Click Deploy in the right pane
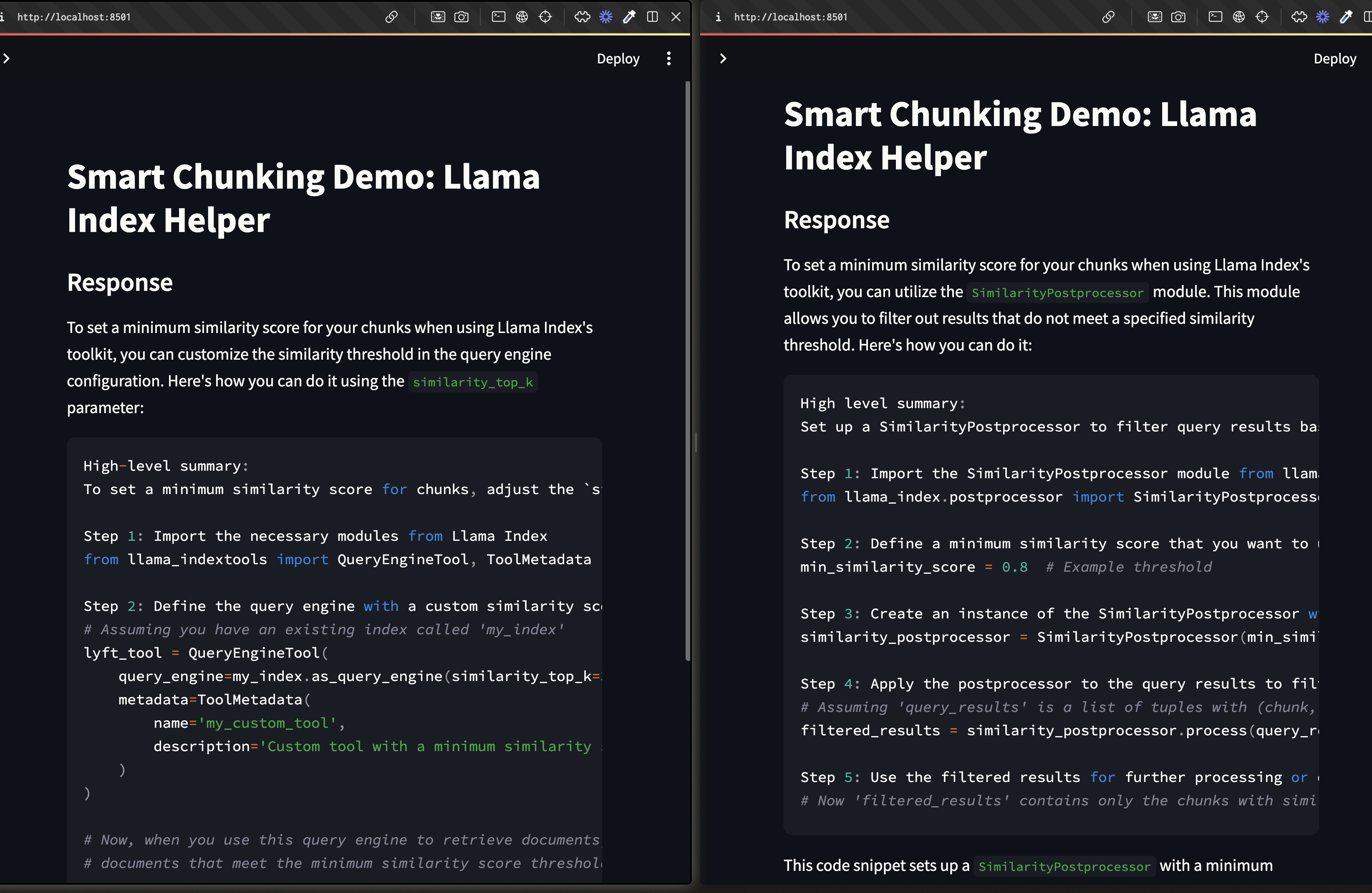Viewport: 1372px width, 893px height. (x=1334, y=59)
